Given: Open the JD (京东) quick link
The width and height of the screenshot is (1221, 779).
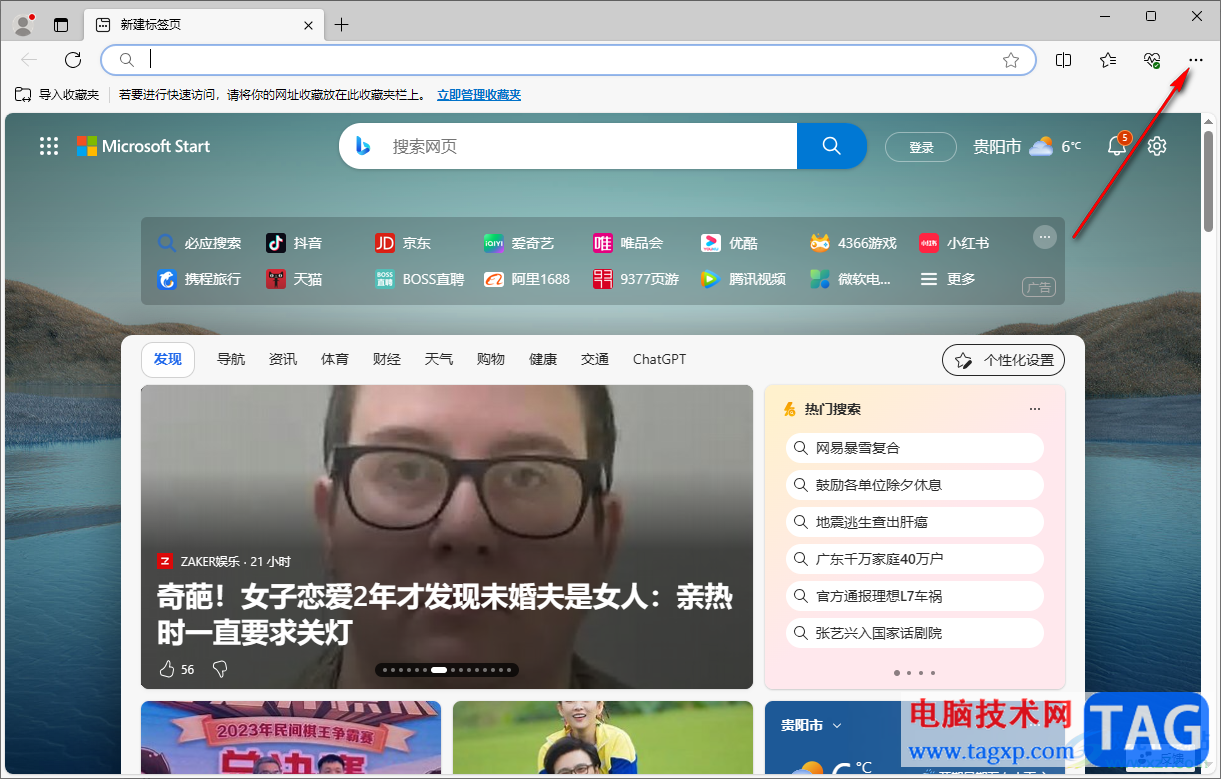Looking at the screenshot, I should tap(403, 242).
